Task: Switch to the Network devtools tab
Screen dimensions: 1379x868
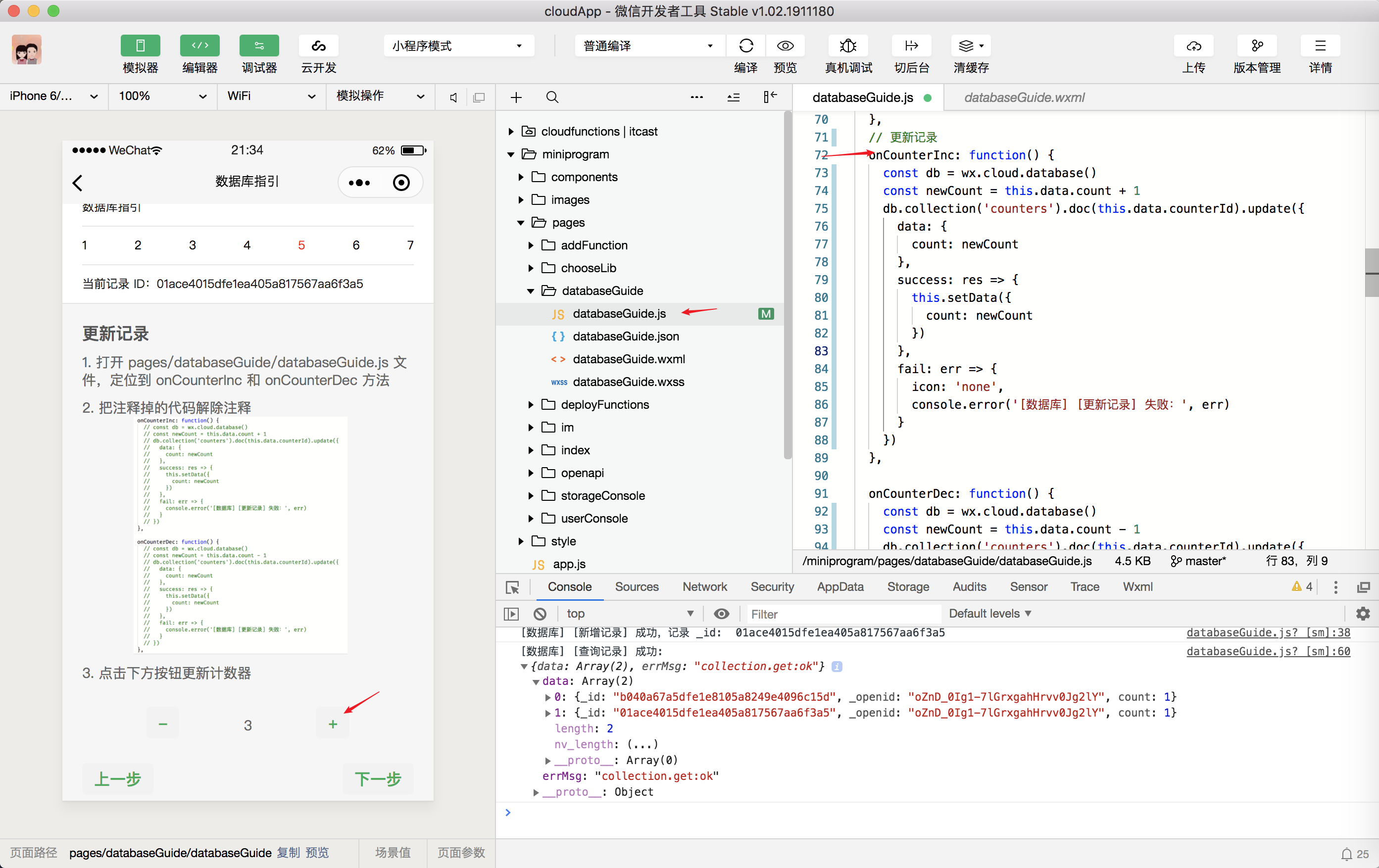Action: coord(704,587)
